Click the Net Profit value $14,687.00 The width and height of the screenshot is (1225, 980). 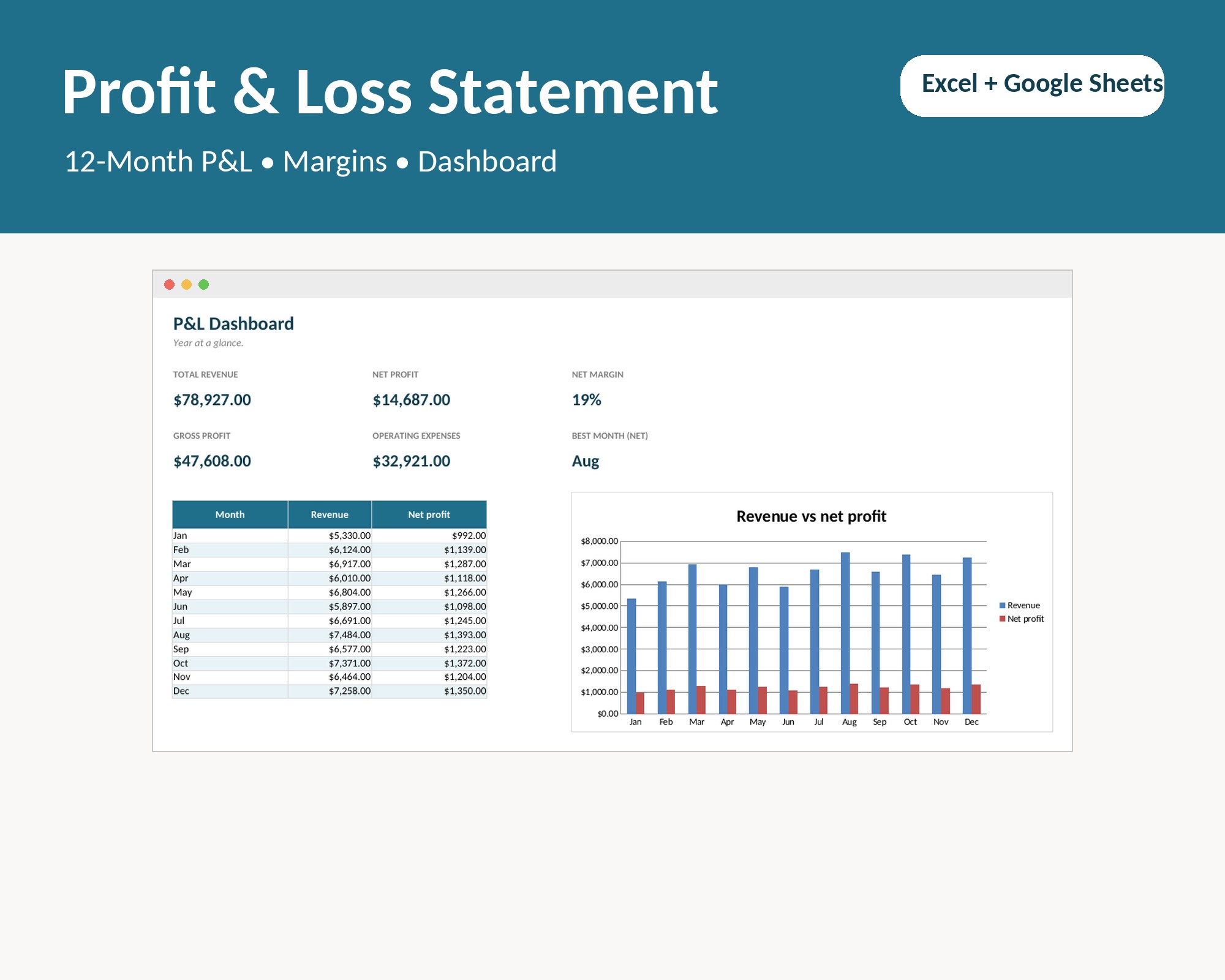411,400
